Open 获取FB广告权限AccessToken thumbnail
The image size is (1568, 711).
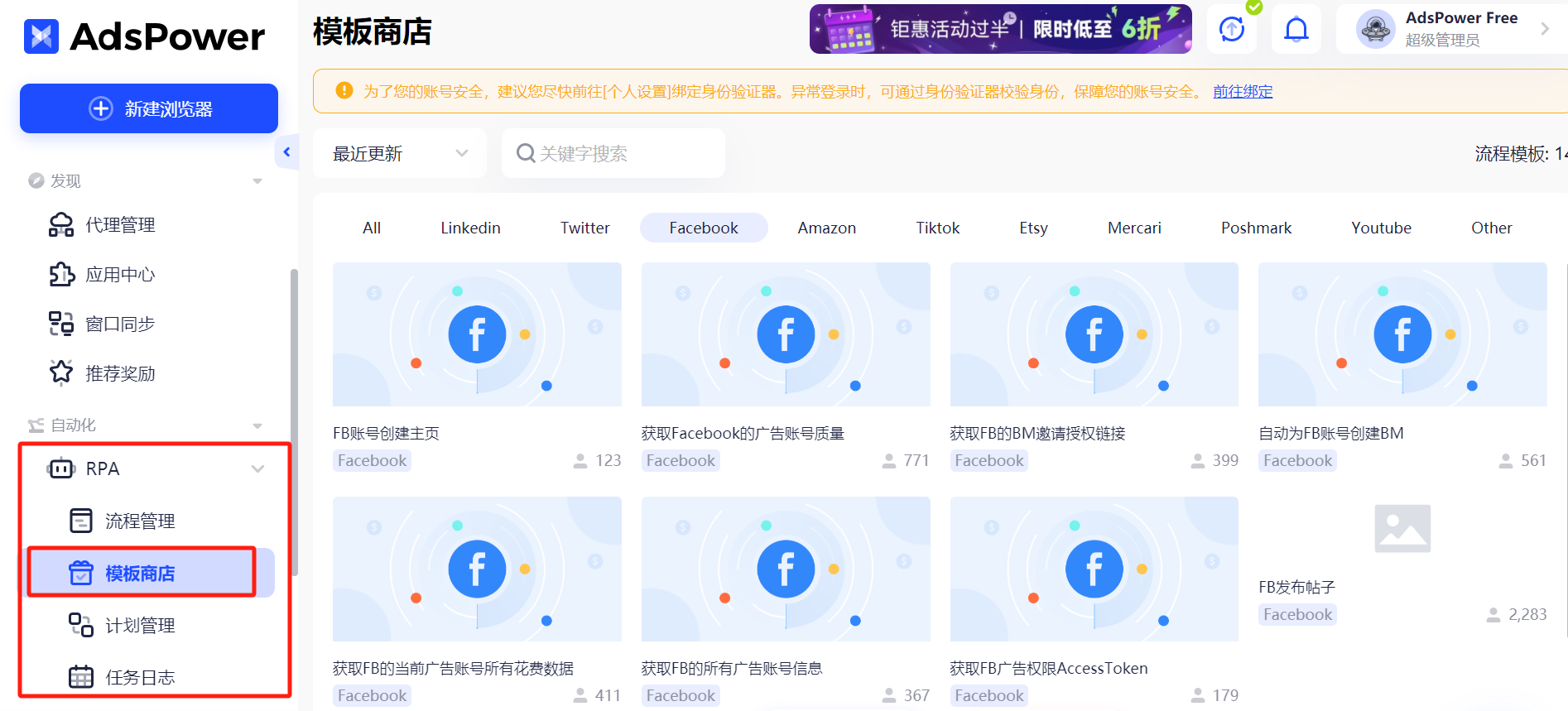tap(1094, 569)
